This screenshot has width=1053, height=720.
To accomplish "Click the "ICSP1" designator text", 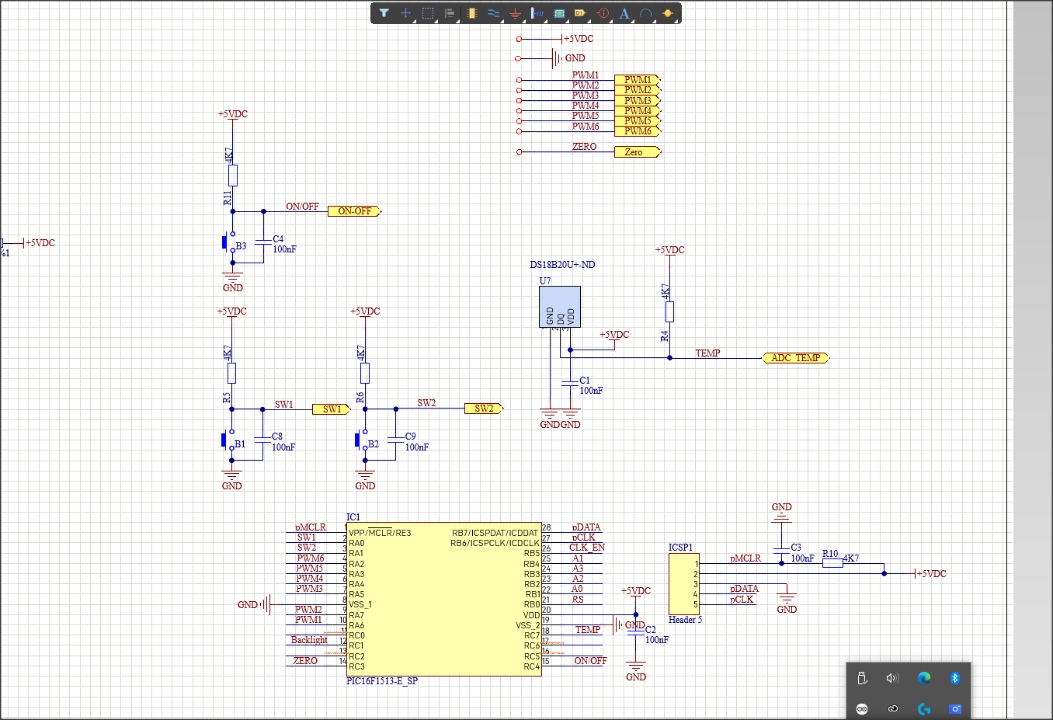I will click(680, 547).
